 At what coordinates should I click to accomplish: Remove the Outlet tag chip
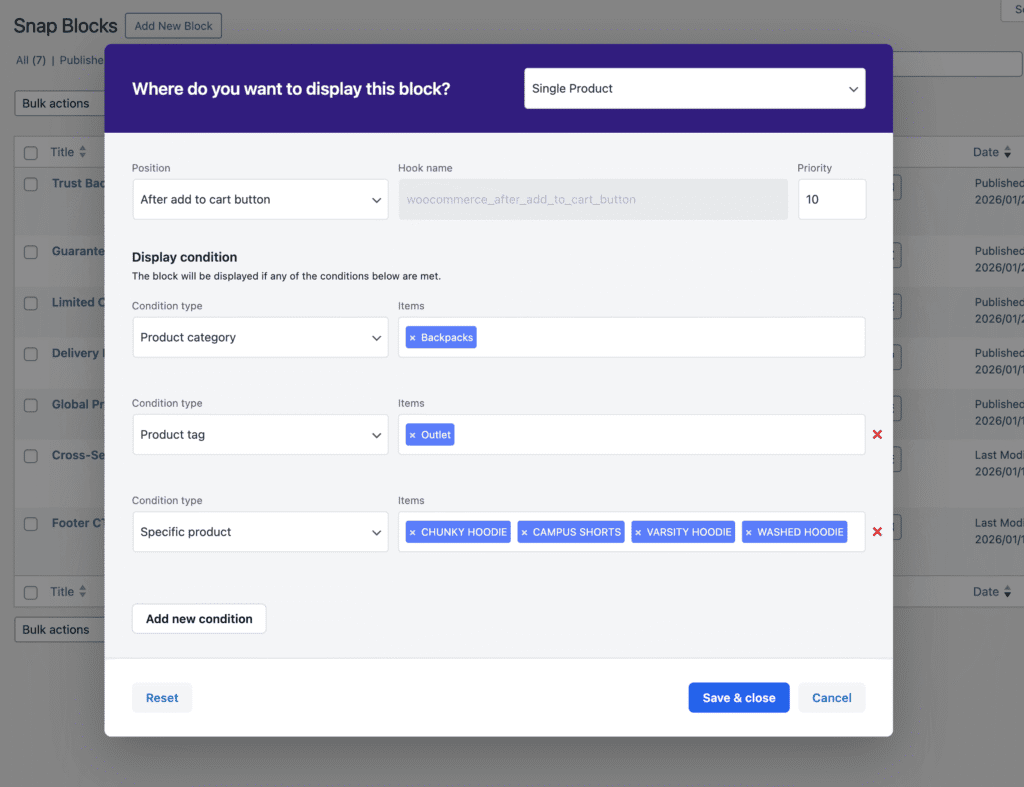412,435
